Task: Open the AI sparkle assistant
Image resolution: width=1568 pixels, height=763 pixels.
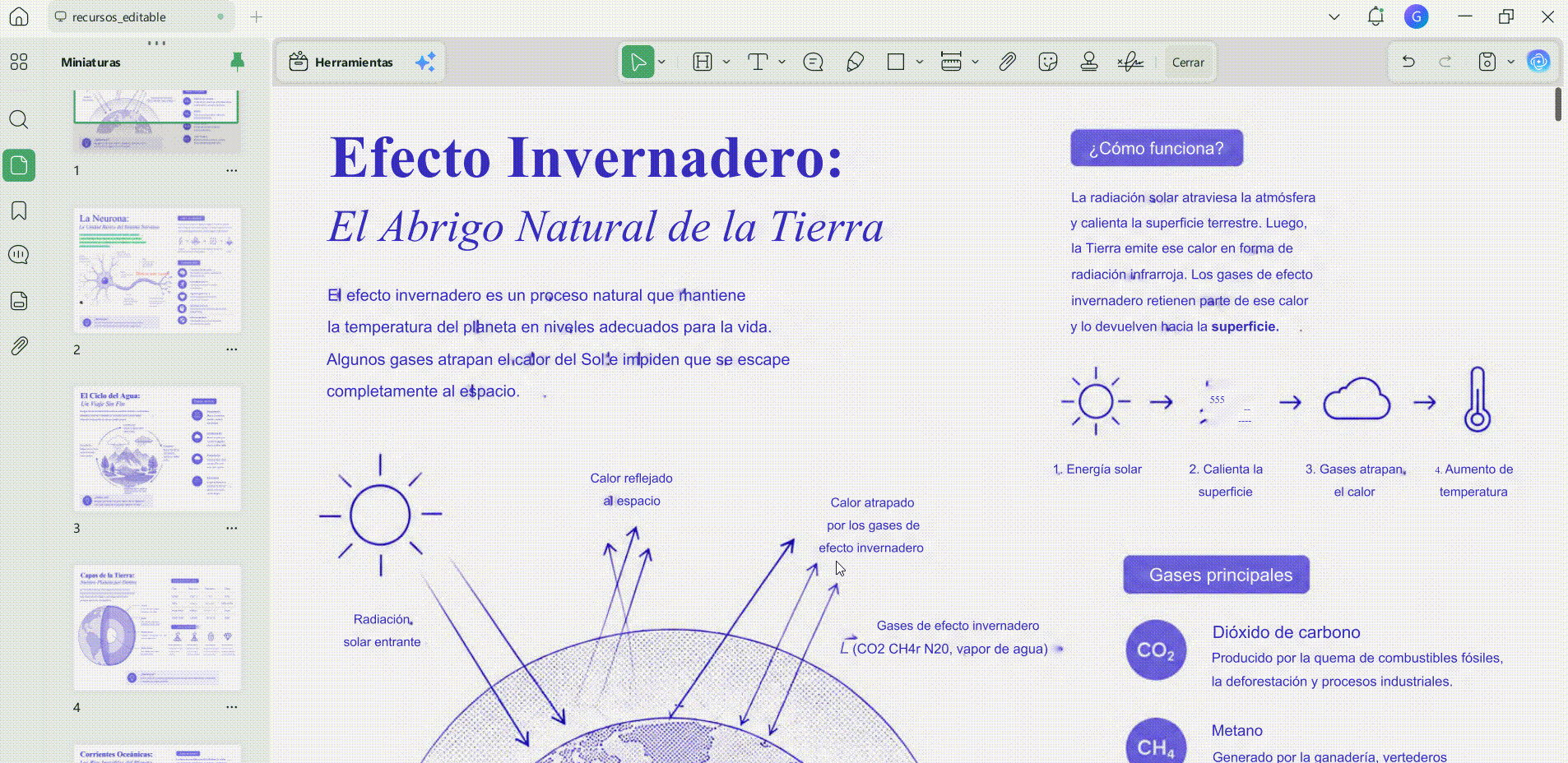Action: [425, 62]
